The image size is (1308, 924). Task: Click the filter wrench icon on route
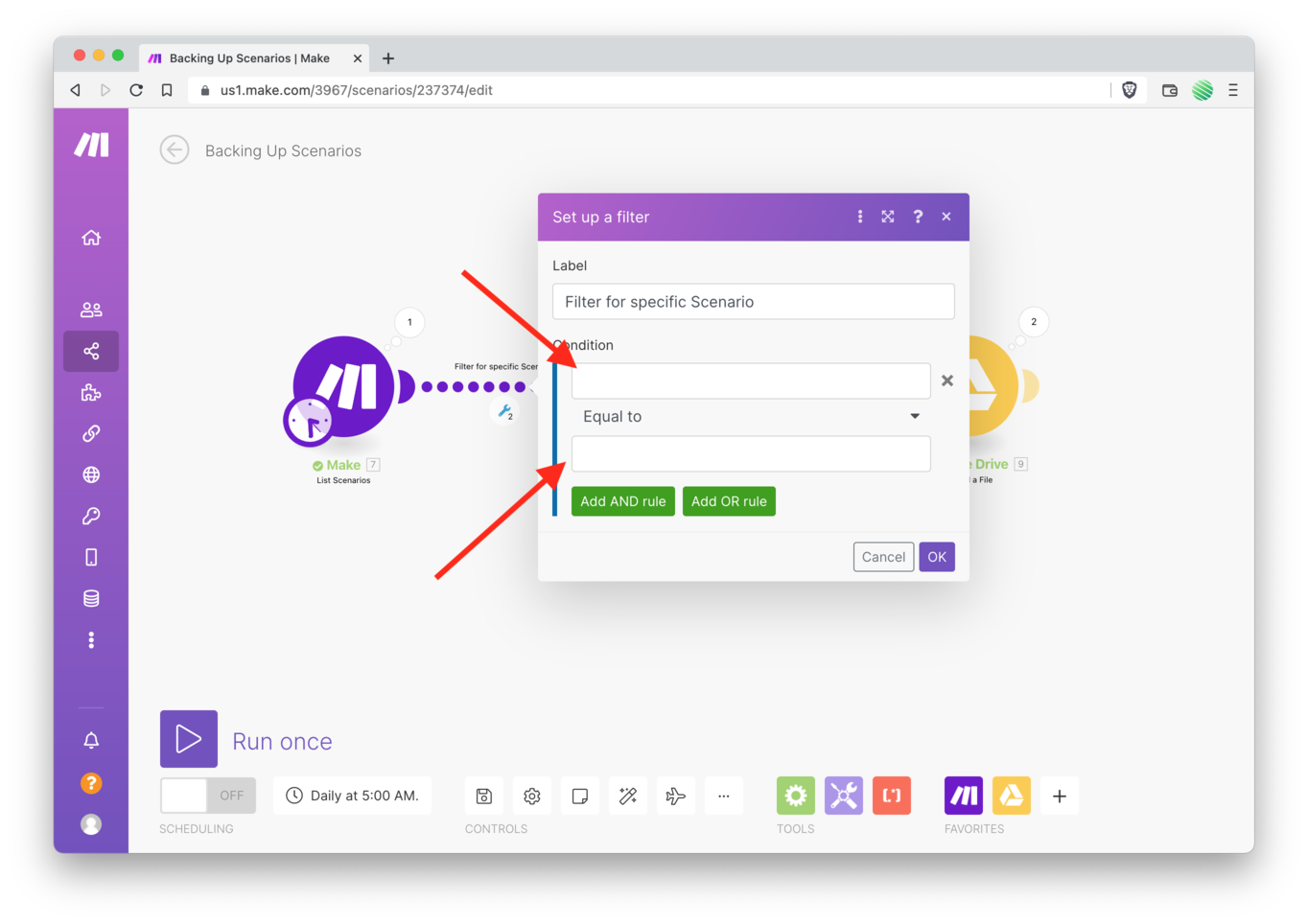coord(505,412)
